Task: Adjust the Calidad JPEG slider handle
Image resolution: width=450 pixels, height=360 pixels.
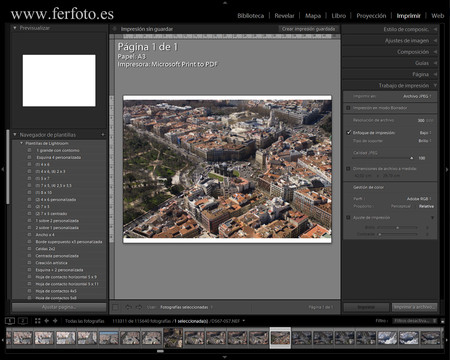Action: point(411,158)
